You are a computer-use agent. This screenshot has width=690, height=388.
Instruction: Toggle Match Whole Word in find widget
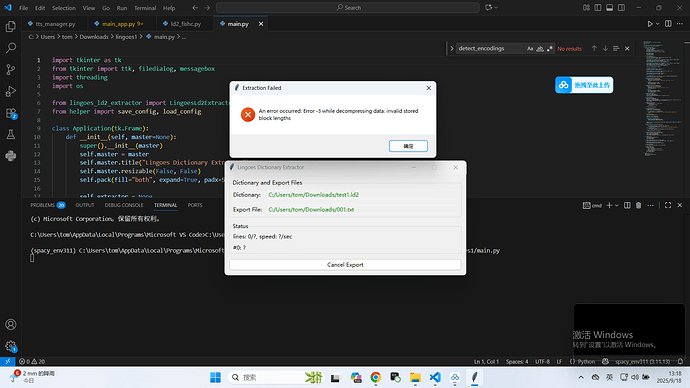coord(540,48)
